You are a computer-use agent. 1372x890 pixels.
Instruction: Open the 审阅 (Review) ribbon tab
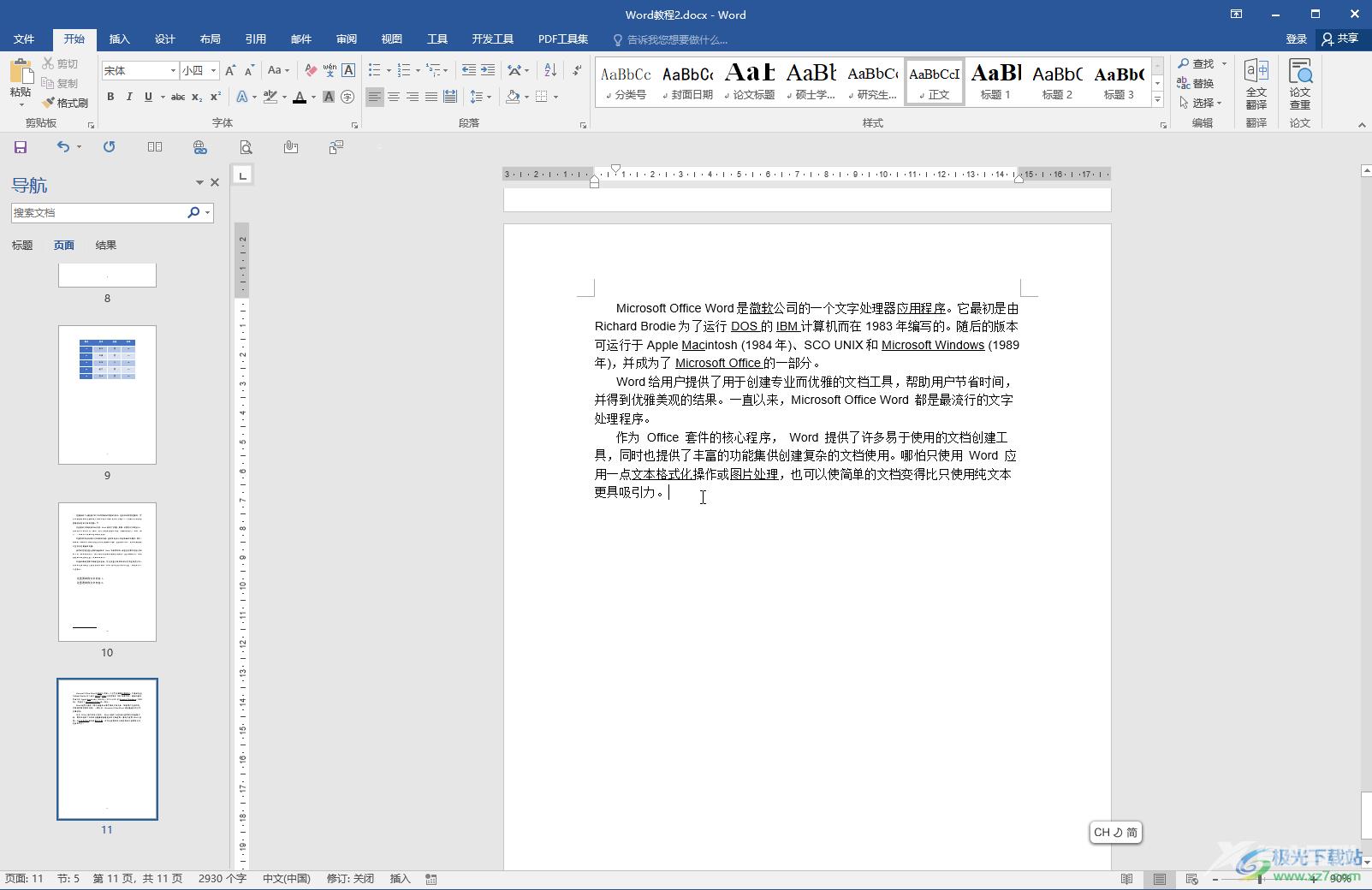point(347,39)
